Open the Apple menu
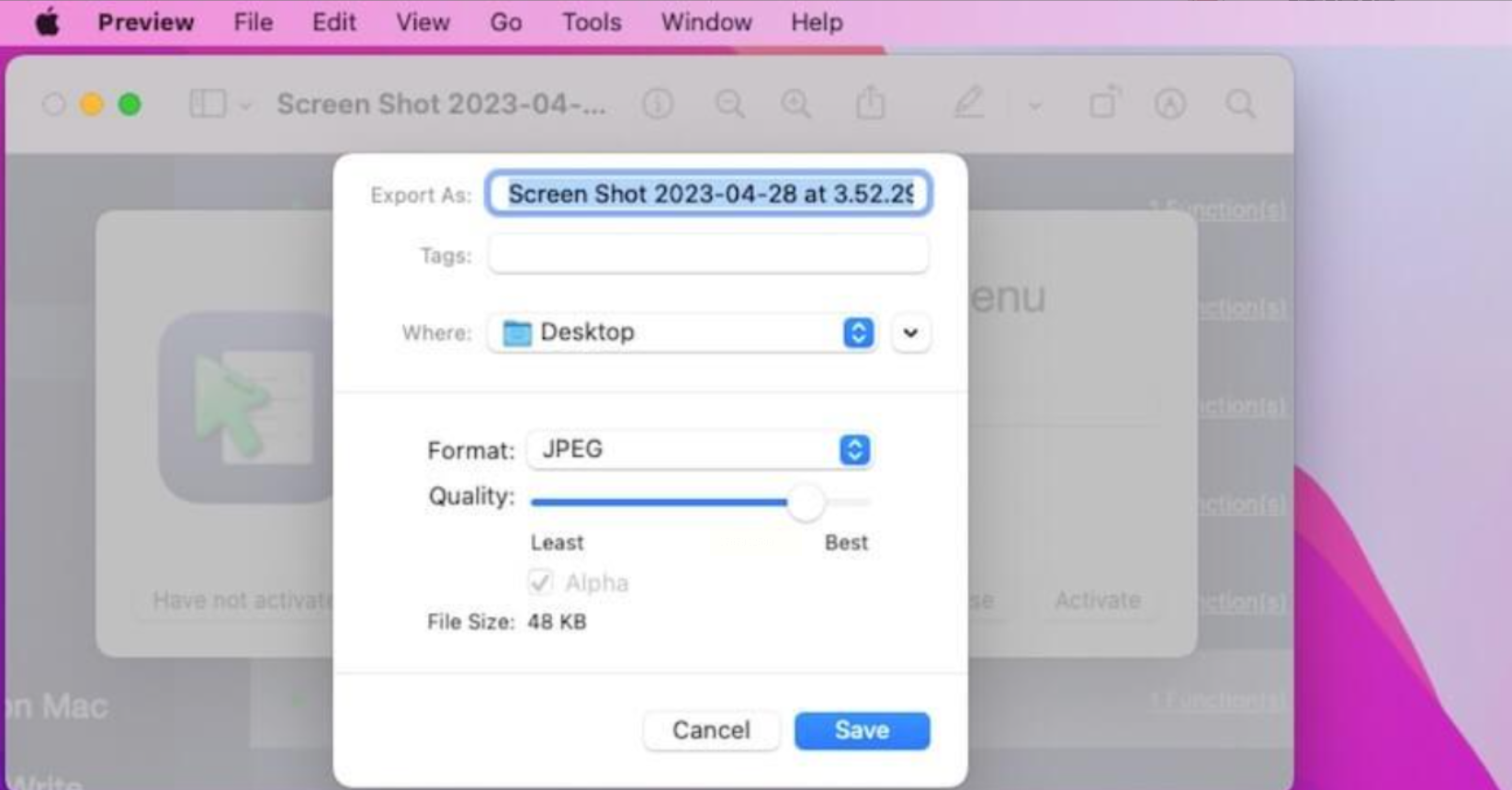This screenshot has height=790, width=1512. click(x=47, y=22)
